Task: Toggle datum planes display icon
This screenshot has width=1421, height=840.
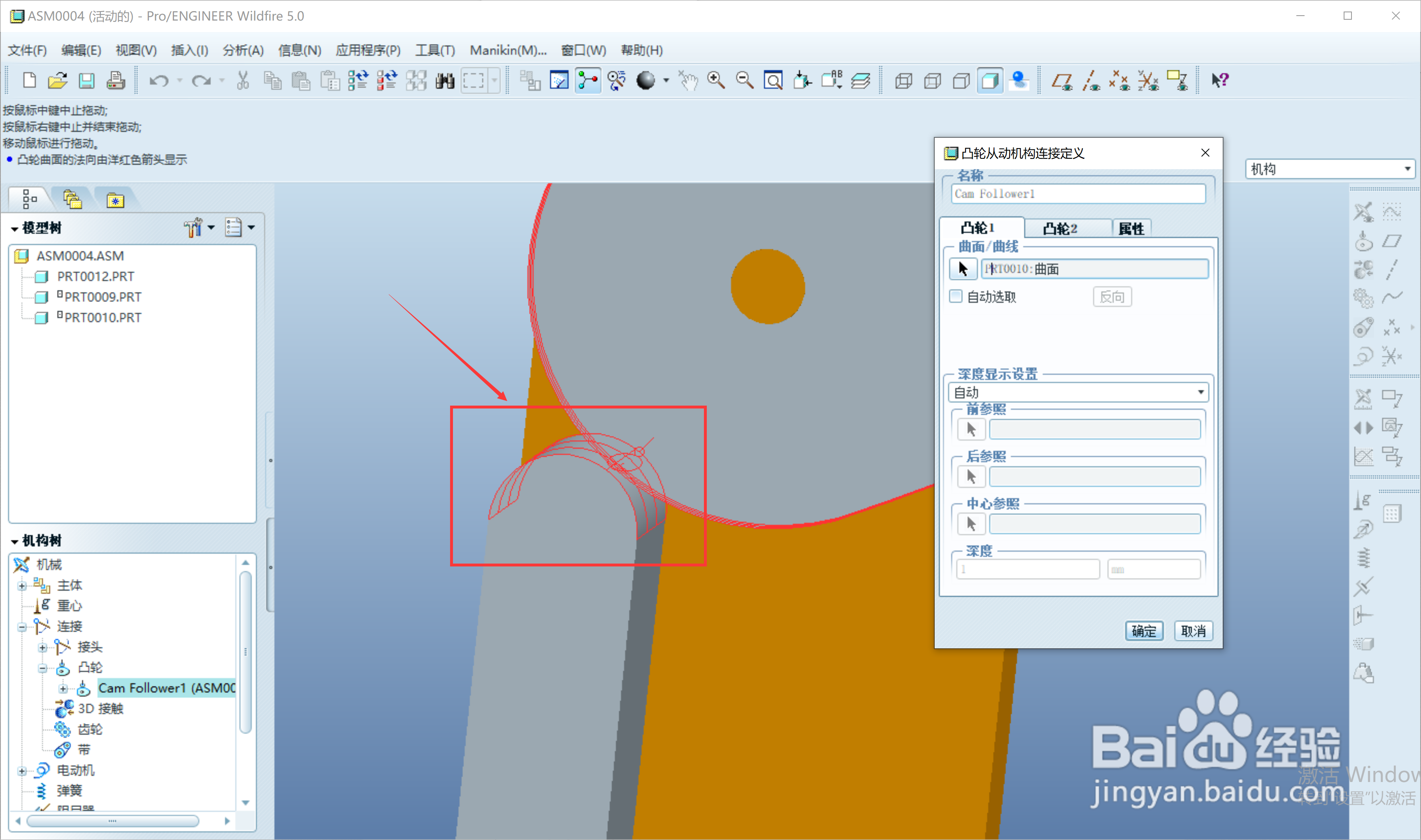Action: tap(1062, 81)
